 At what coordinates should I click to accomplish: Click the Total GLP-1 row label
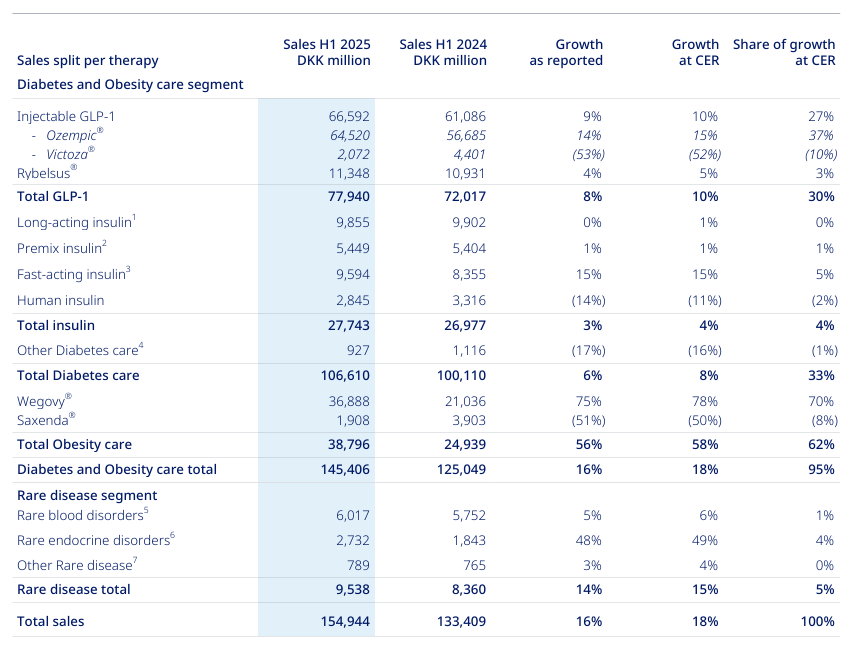pyautogui.click(x=53, y=197)
